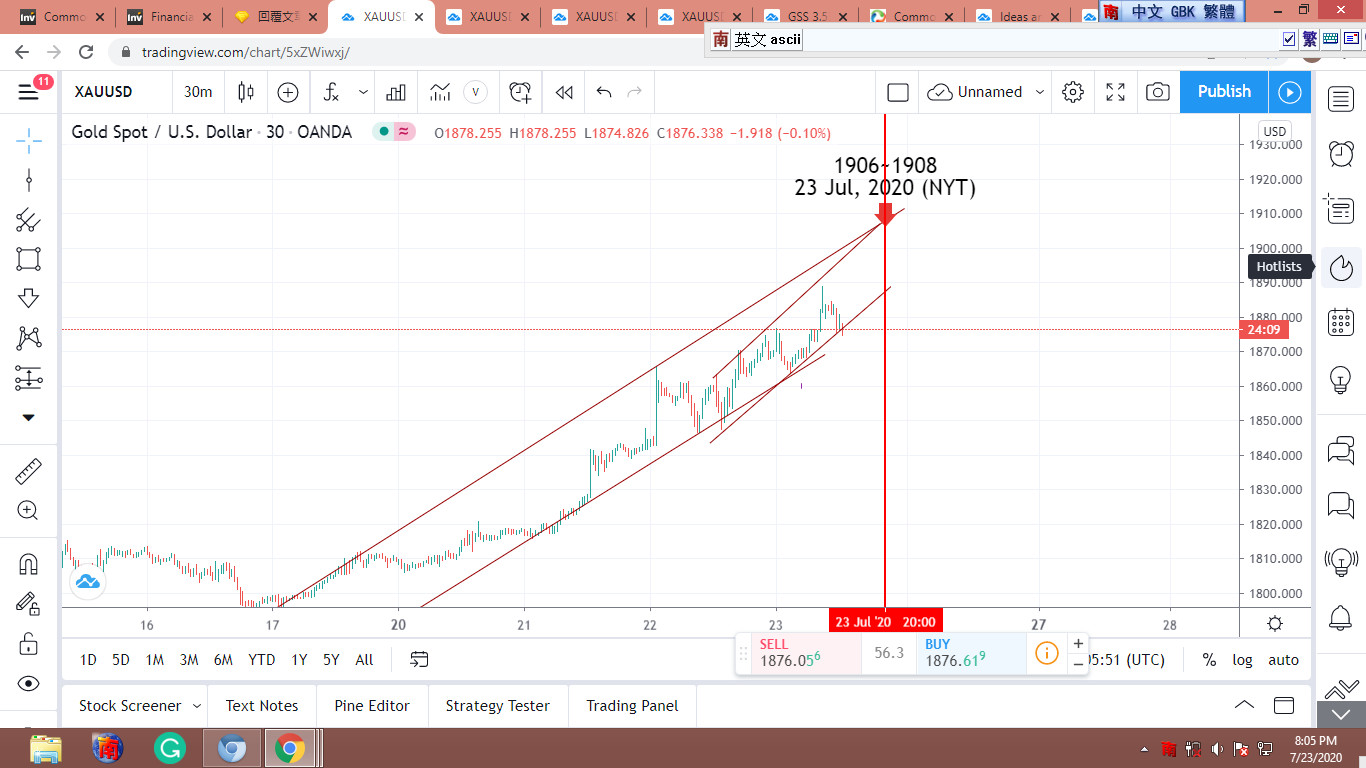Open the alerts clock panel
Screen dimensions: 1366x768
click(x=1341, y=154)
